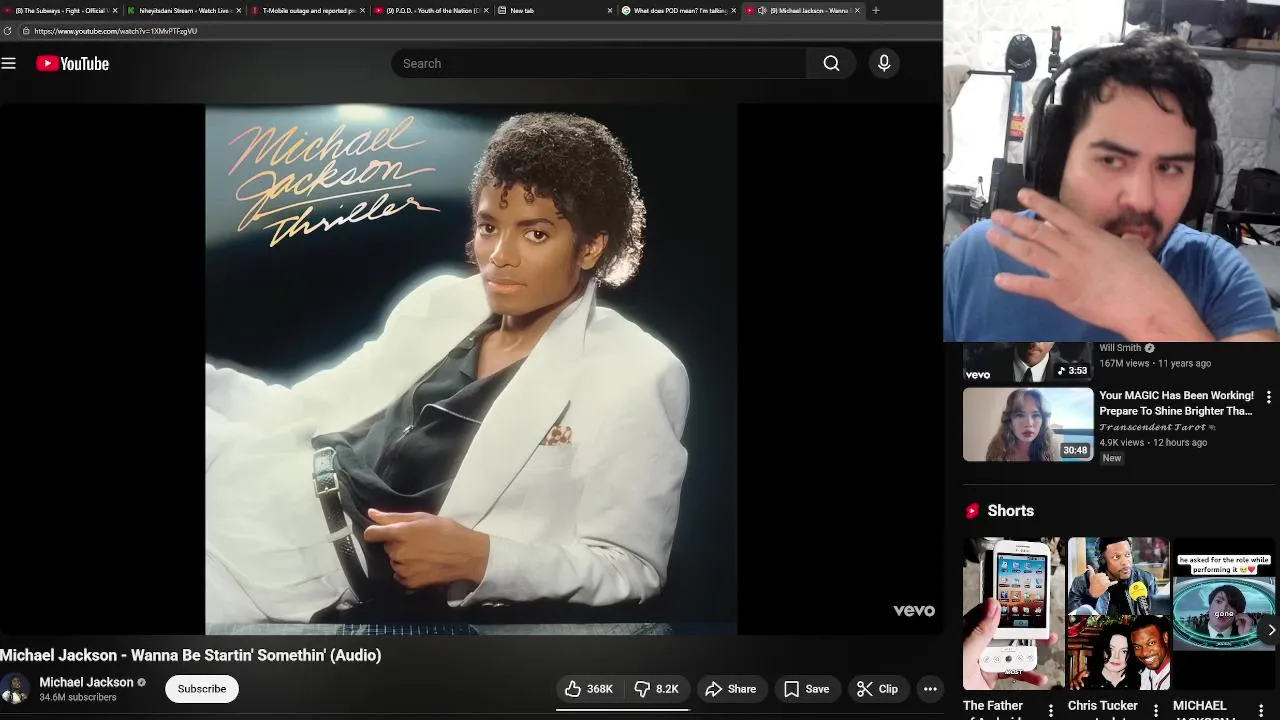Play the Will Smith vevo 3:53 video
Image resolution: width=1280 pixels, height=720 pixels.
point(1028,362)
